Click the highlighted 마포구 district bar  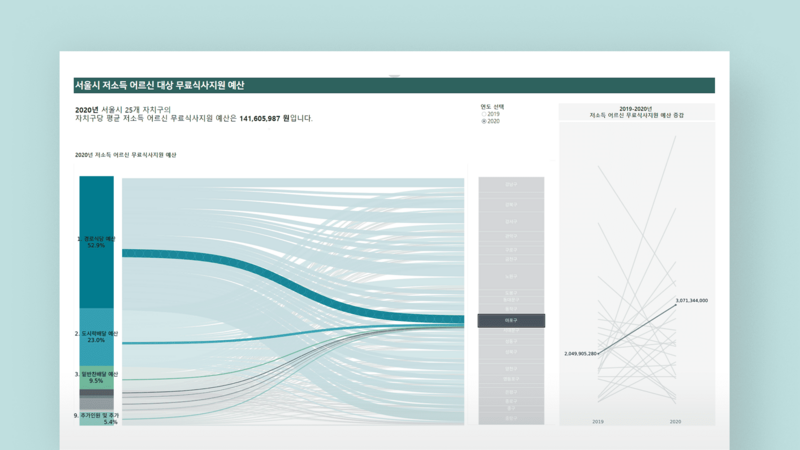(511, 321)
